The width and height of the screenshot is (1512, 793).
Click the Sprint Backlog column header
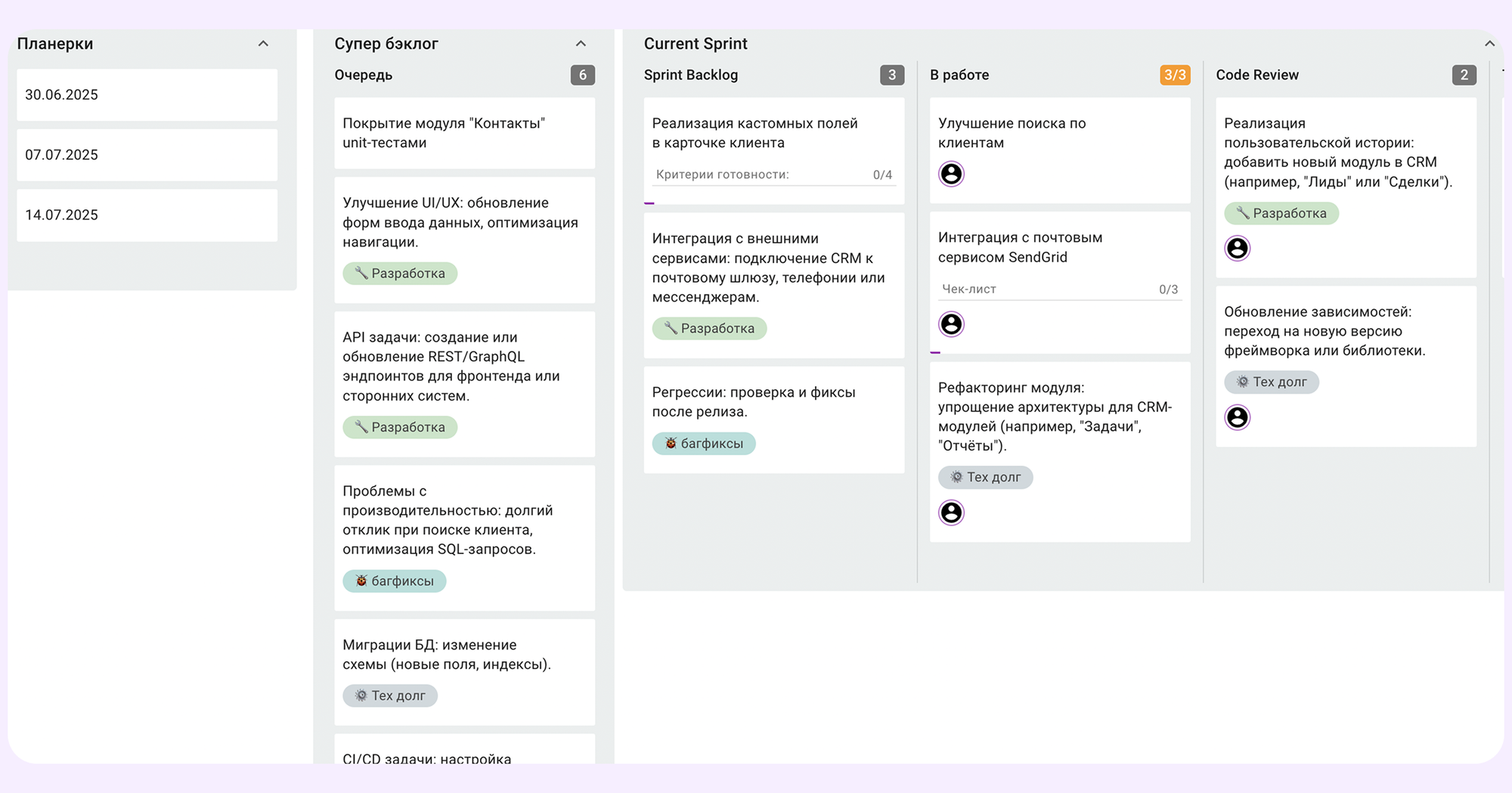click(691, 75)
